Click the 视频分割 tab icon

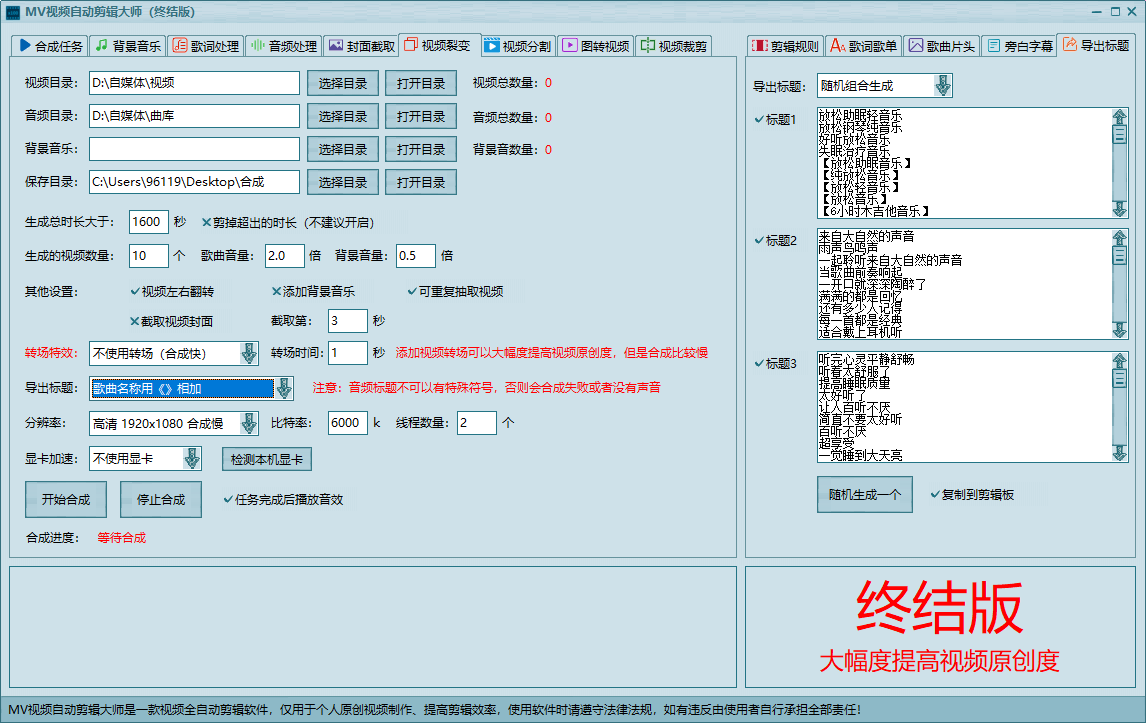click(491, 46)
